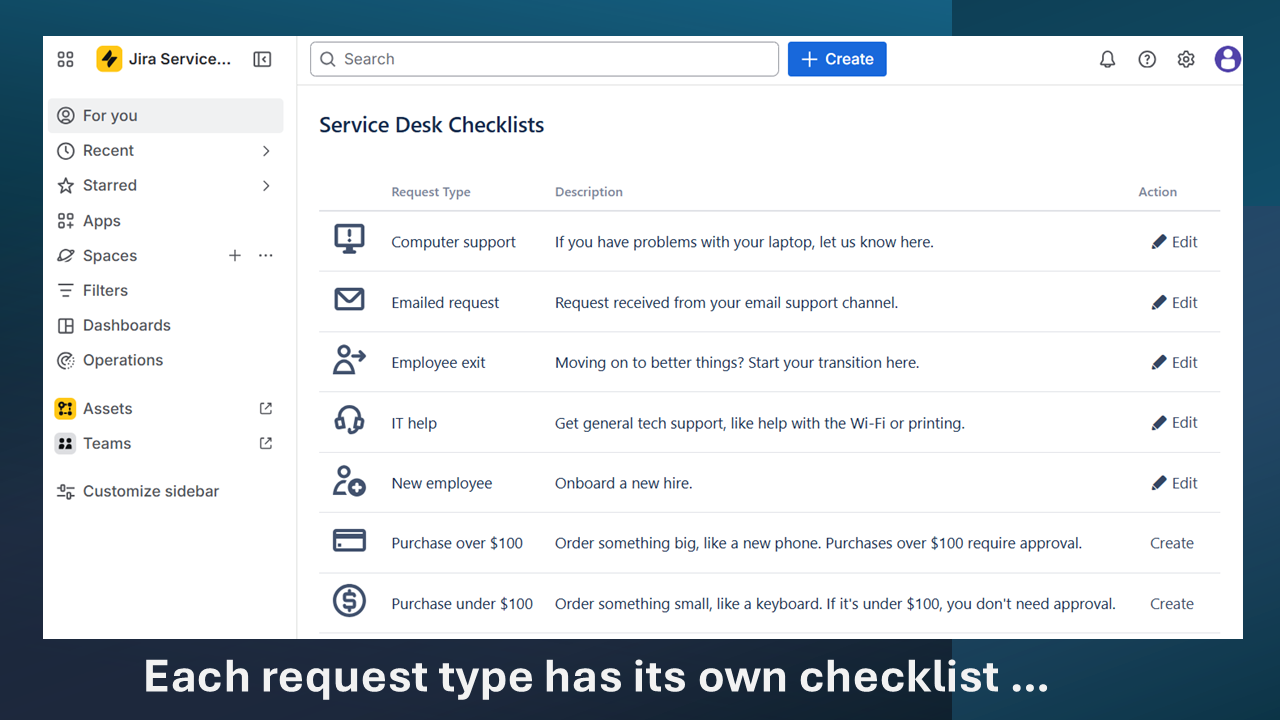Click the help question mark icon
The width and height of the screenshot is (1280, 720).
coord(1147,59)
